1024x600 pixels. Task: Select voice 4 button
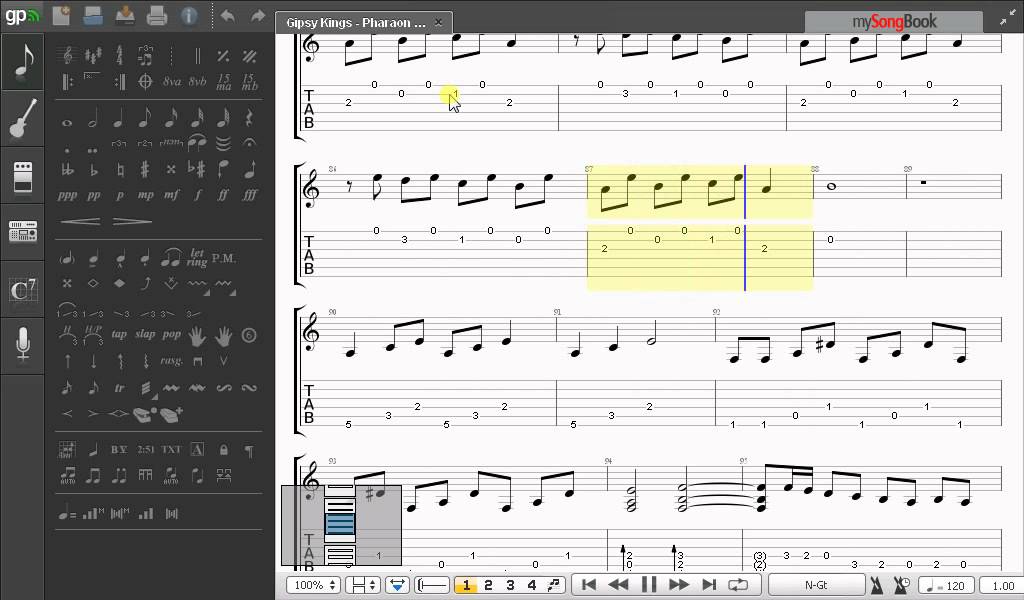[x=532, y=585]
